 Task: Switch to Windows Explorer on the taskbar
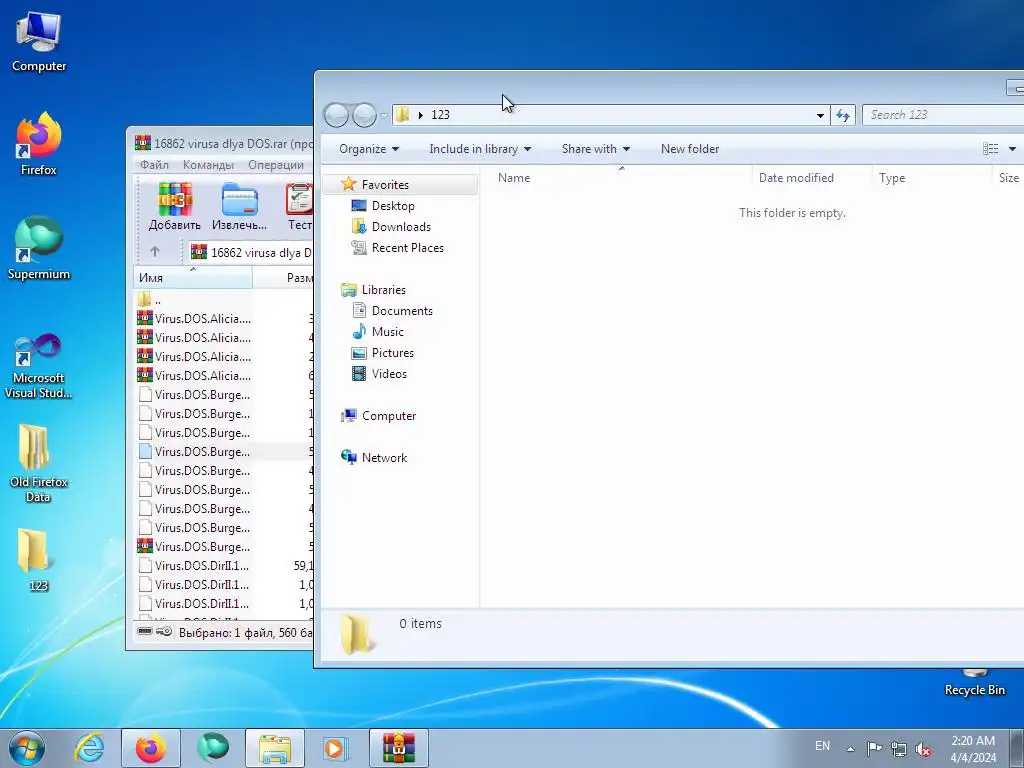(275, 748)
